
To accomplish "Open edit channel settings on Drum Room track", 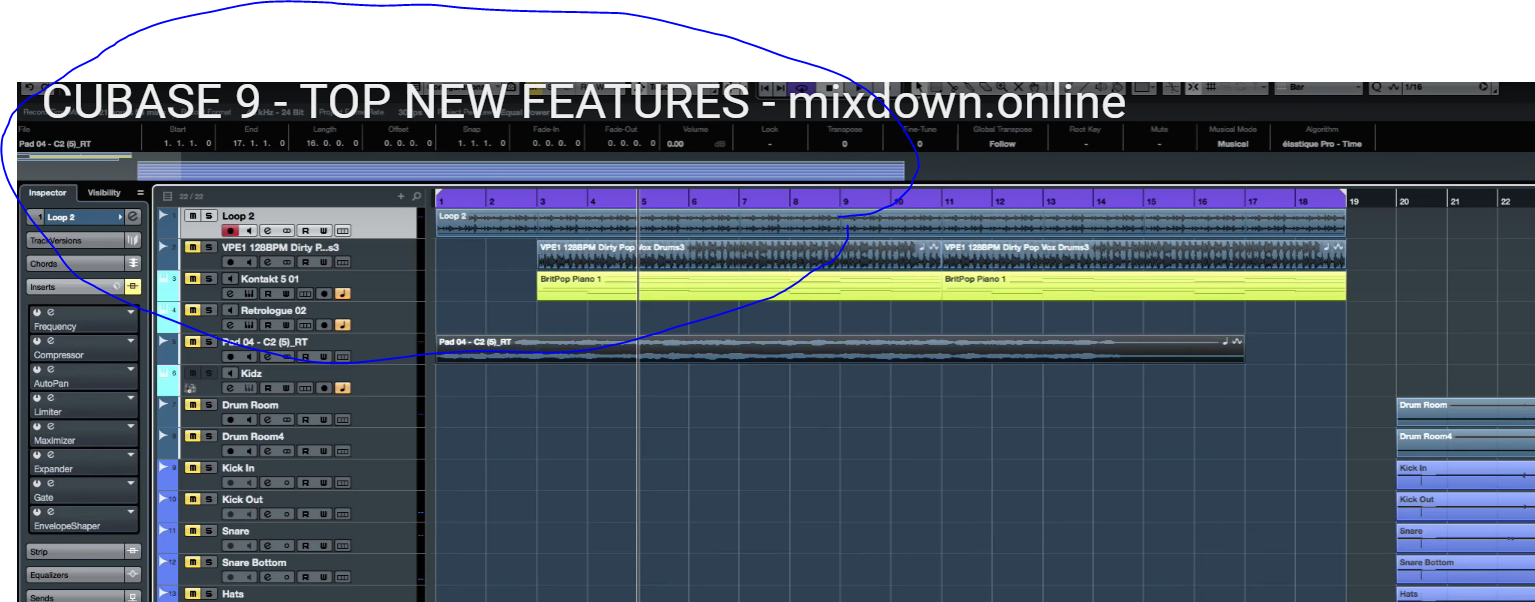I will pyautogui.click(x=268, y=420).
